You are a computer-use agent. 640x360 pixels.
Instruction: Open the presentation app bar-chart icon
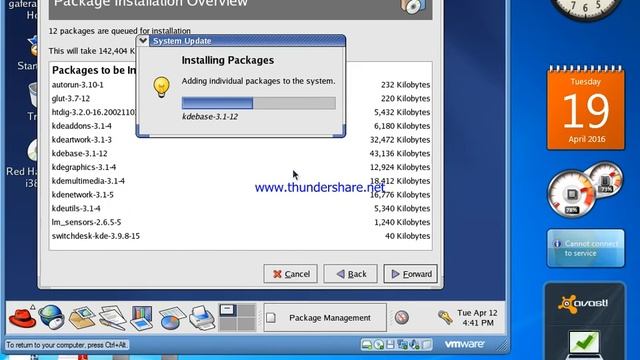141,318
